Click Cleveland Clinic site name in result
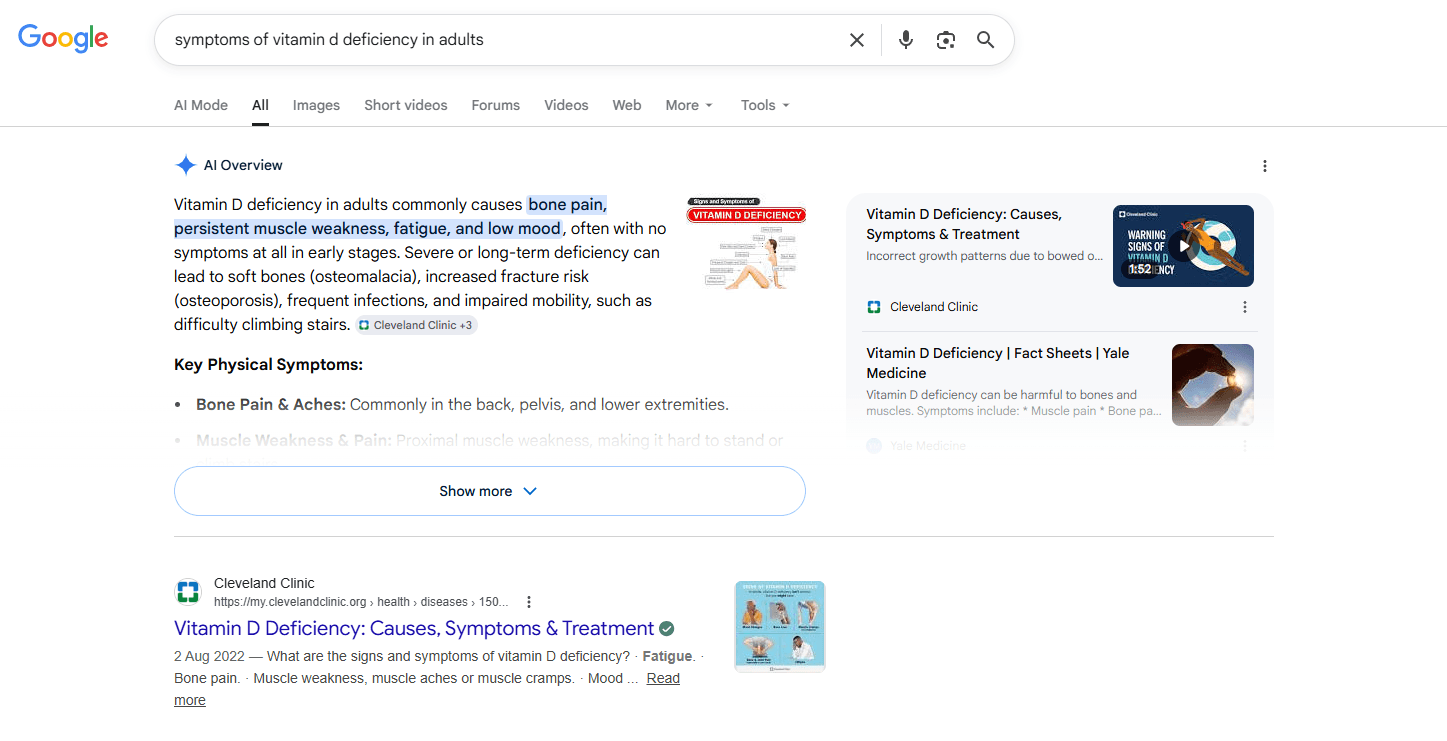 point(264,583)
